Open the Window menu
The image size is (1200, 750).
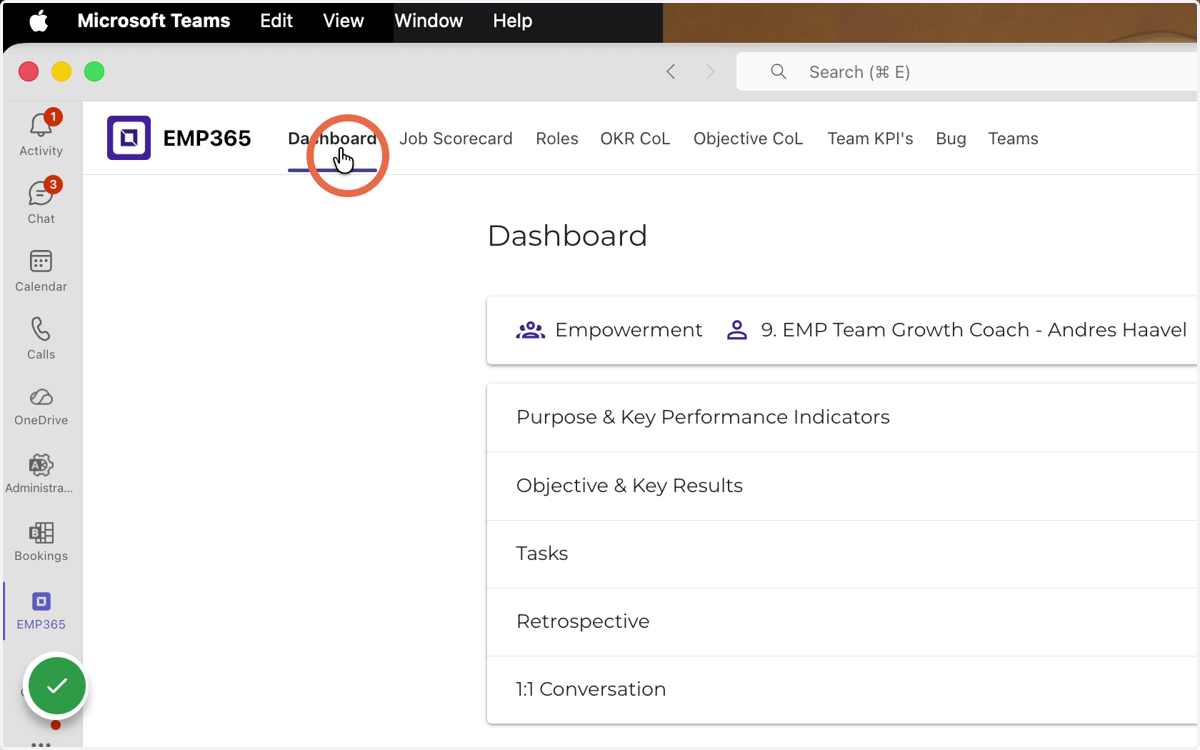pyautogui.click(x=428, y=21)
